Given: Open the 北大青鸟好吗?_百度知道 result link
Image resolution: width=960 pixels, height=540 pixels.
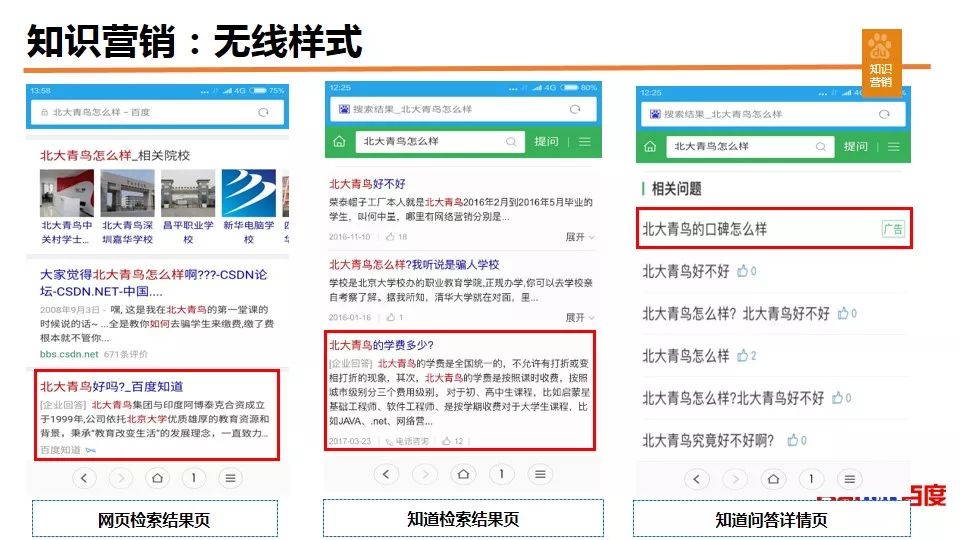Looking at the screenshot, I should point(111,386).
